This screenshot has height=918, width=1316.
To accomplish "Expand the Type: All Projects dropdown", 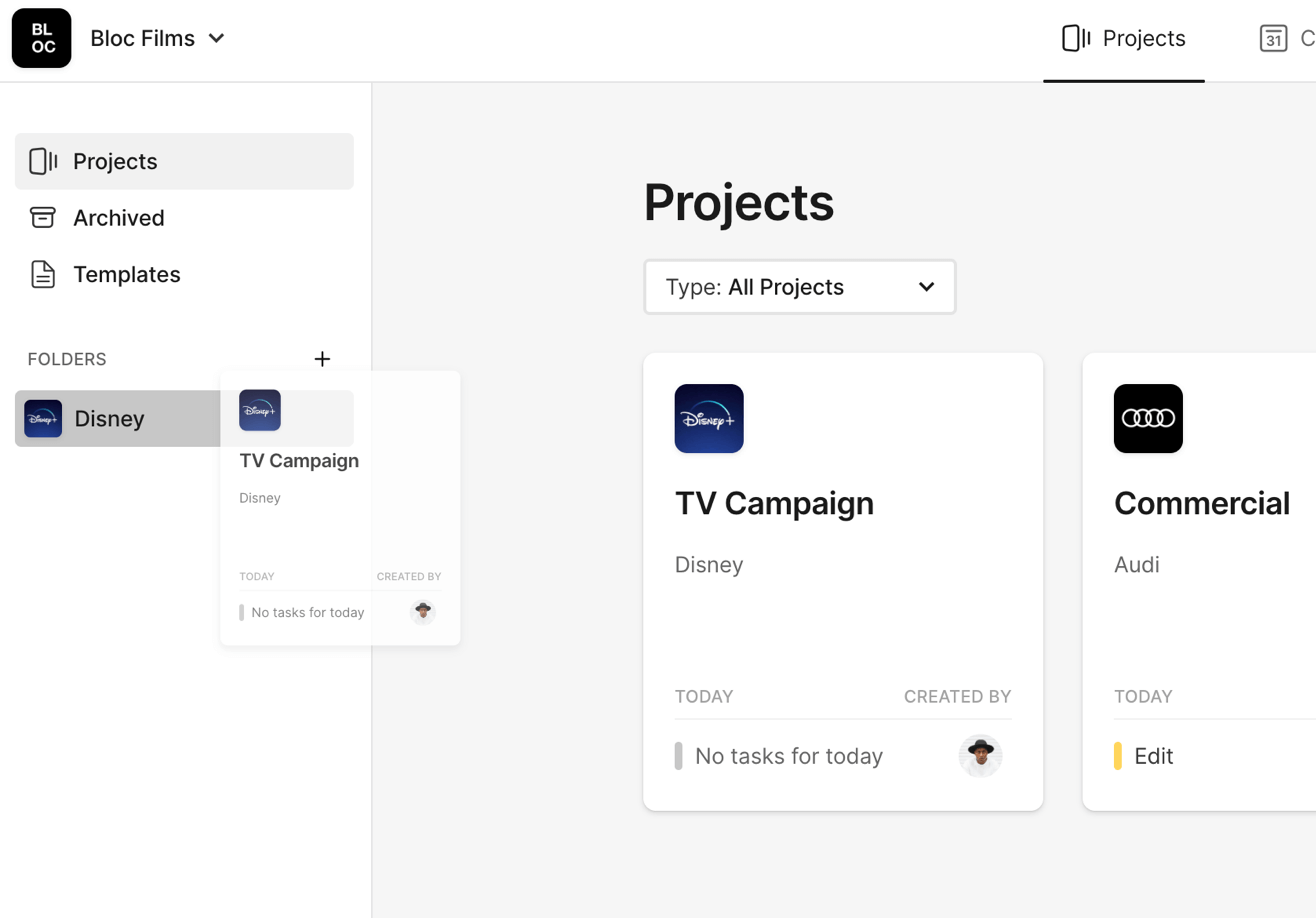I will pyautogui.click(x=799, y=288).
